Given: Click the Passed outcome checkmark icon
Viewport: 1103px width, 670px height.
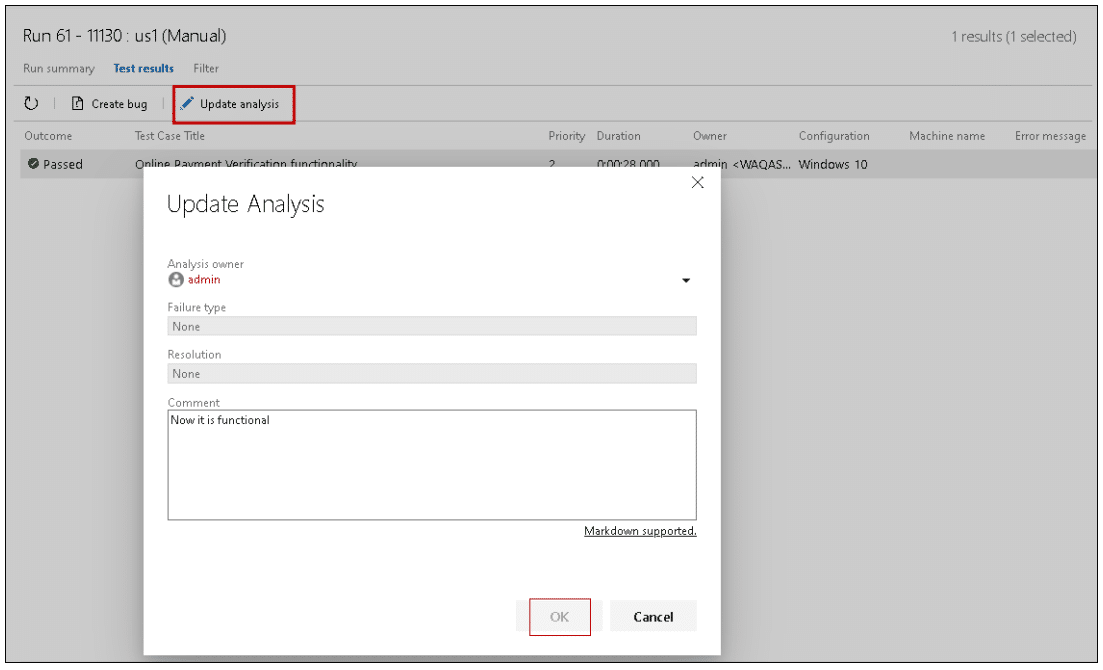Looking at the screenshot, I should point(31,163).
